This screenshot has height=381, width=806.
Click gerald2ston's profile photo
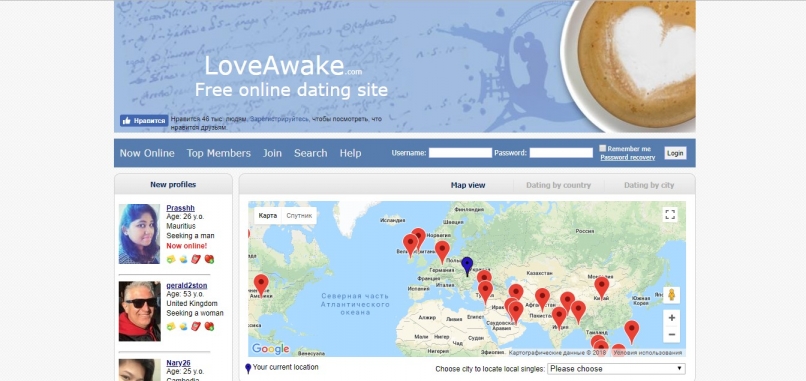(x=139, y=311)
